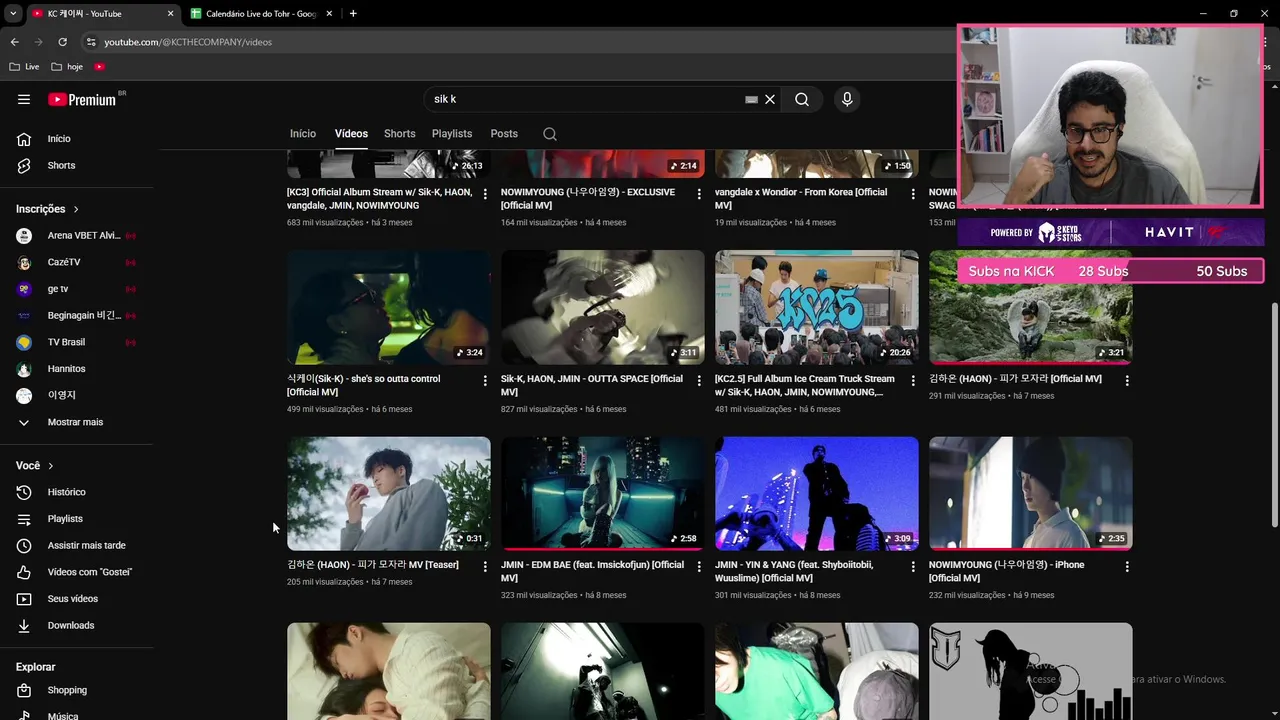Viewport: 1280px width, 720px height.
Task: Open more options for NOWIMYOUNG iPhone video
Action: [x=1127, y=567]
